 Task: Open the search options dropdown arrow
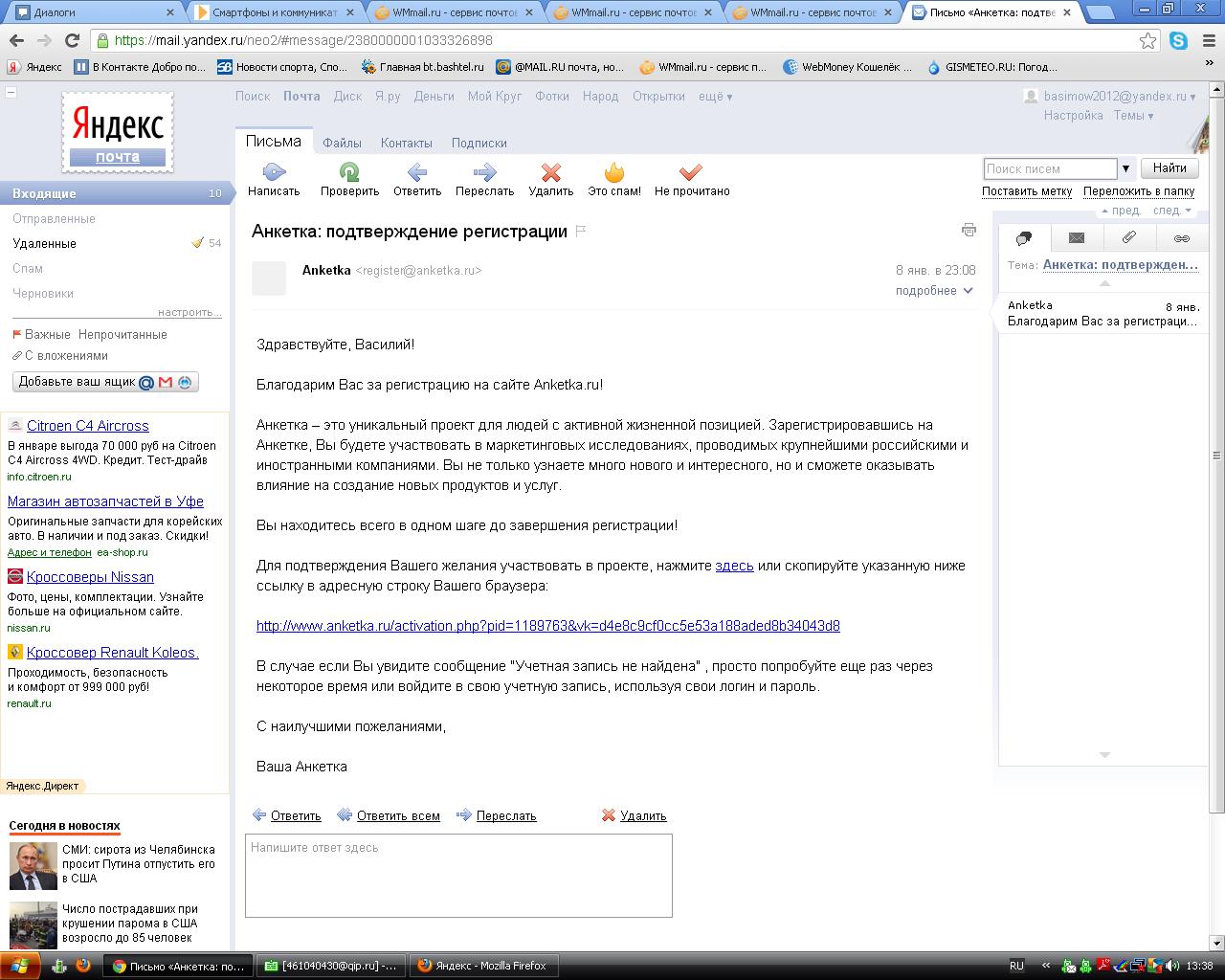click(1125, 168)
